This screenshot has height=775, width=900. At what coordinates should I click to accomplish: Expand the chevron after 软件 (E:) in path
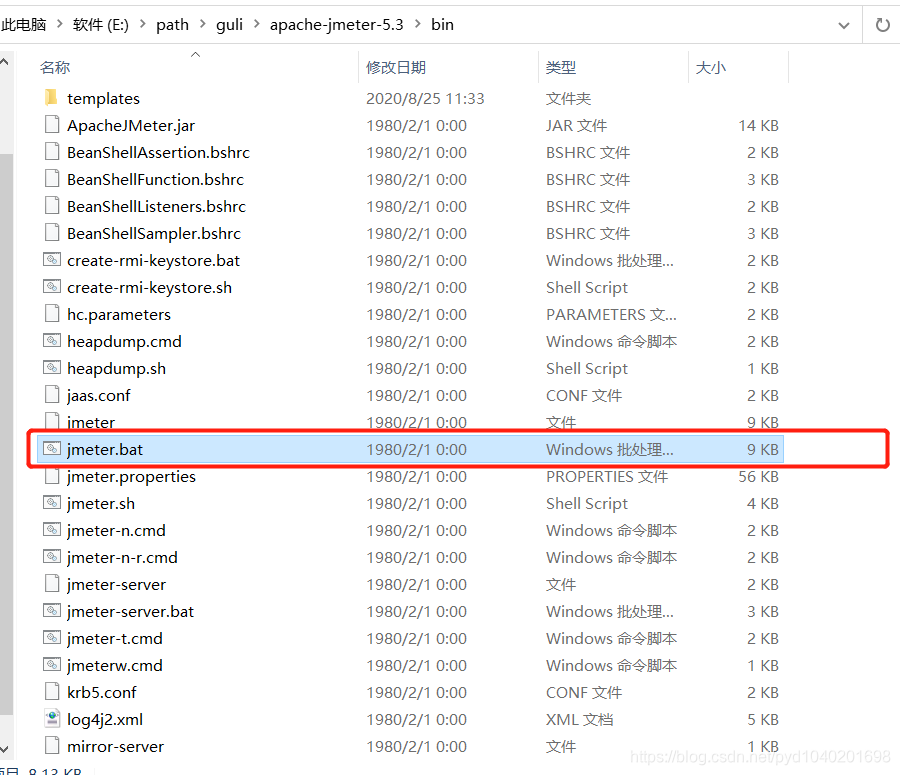pos(143,24)
